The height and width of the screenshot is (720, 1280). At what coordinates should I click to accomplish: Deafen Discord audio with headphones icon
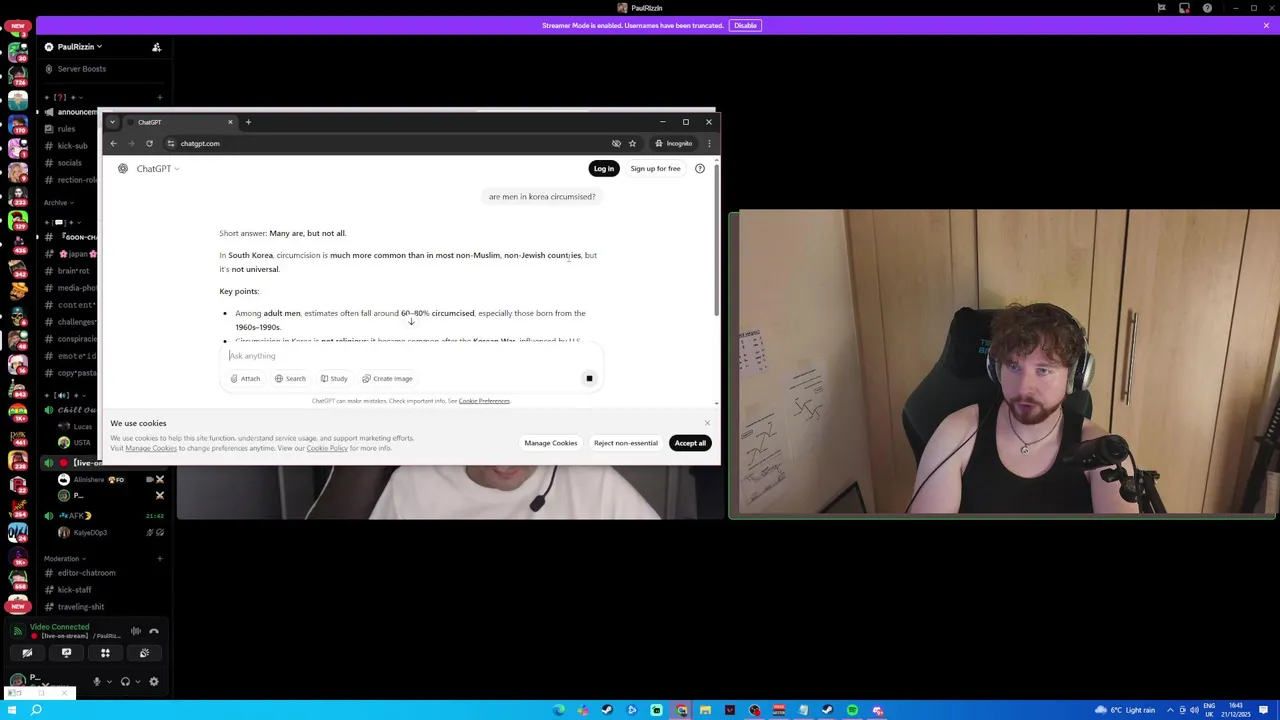click(125, 681)
